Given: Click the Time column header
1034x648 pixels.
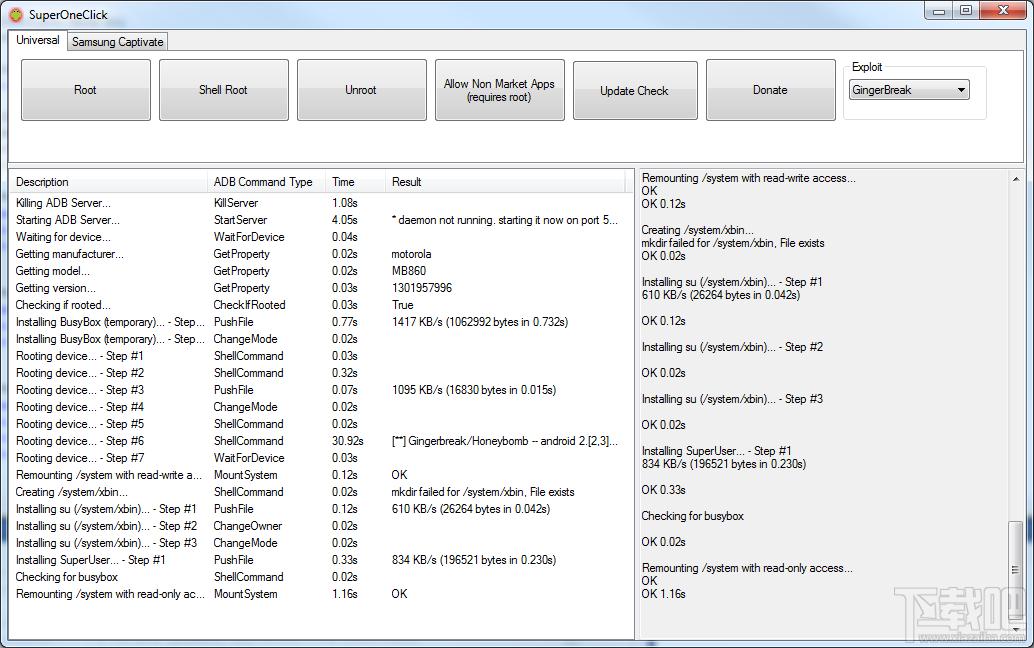Looking at the screenshot, I should [355, 182].
